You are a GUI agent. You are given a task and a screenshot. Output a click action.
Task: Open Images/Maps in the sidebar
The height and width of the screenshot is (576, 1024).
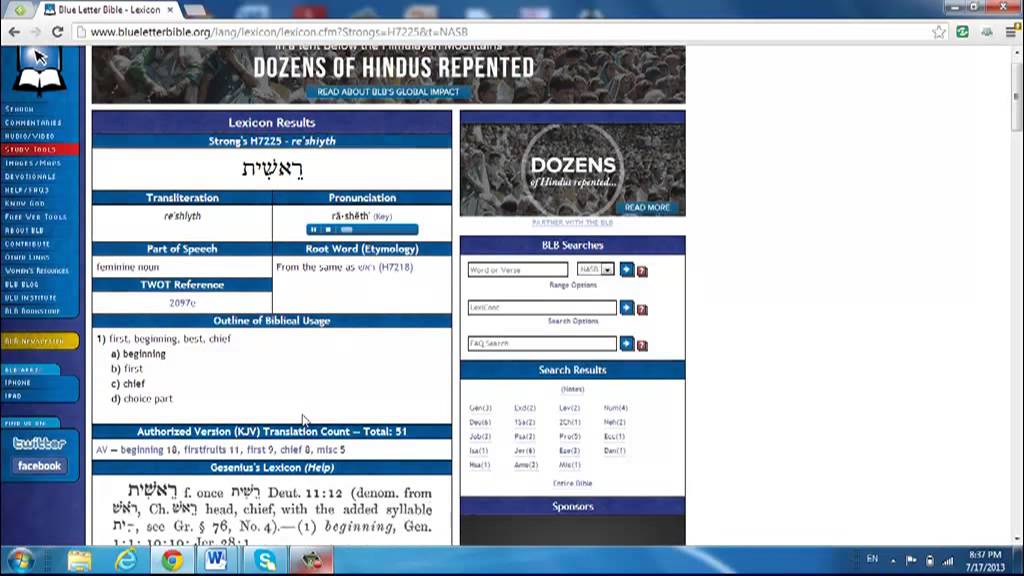point(33,163)
